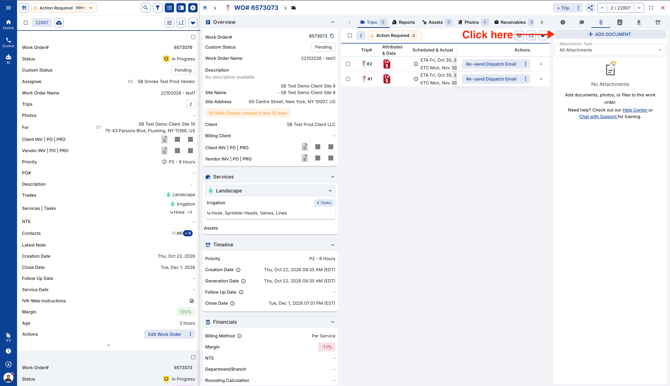670x386 pixels.
Task: Click Edit Work Order button
Action: pos(165,334)
